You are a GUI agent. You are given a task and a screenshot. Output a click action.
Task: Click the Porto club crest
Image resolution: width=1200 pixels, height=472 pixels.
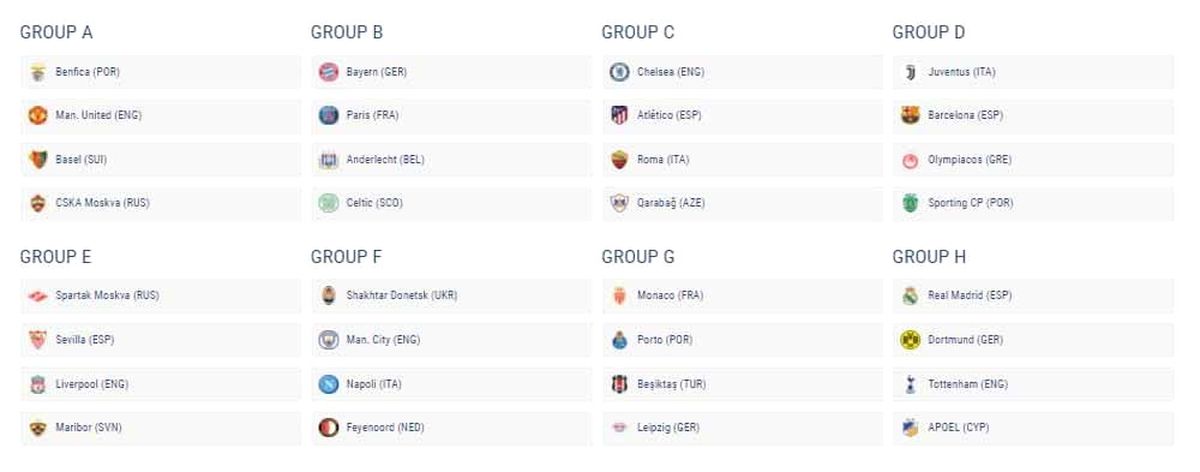pyautogui.click(x=619, y=340)
